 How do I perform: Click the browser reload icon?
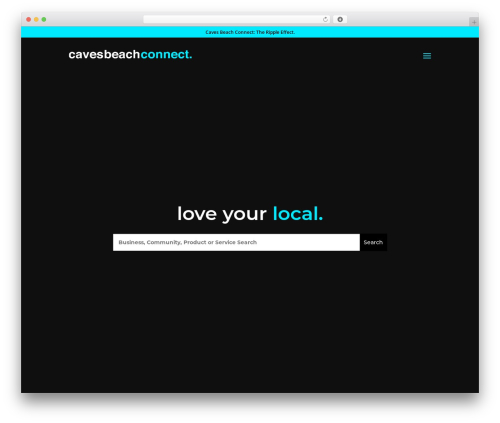click(x=325, y=20)
